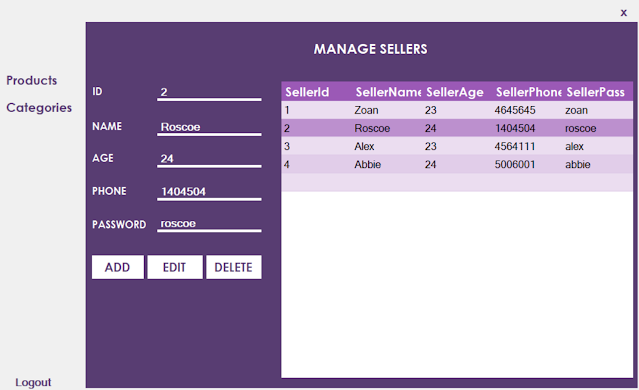Screen dimensions: 639x390
Task: Click phone cell 5006001
Action: 528,165
